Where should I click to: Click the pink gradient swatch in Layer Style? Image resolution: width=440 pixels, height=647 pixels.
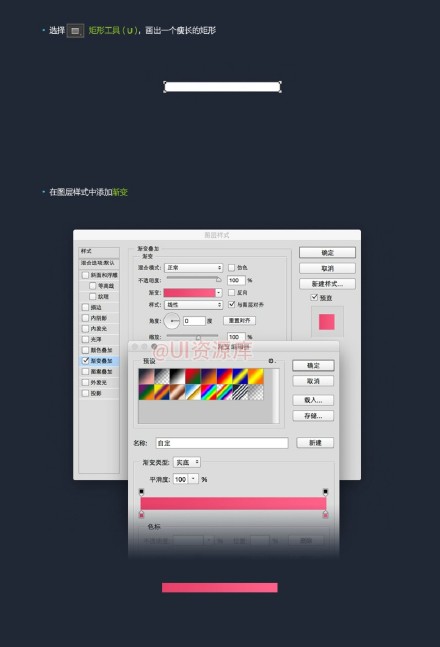tap(189, 293)
